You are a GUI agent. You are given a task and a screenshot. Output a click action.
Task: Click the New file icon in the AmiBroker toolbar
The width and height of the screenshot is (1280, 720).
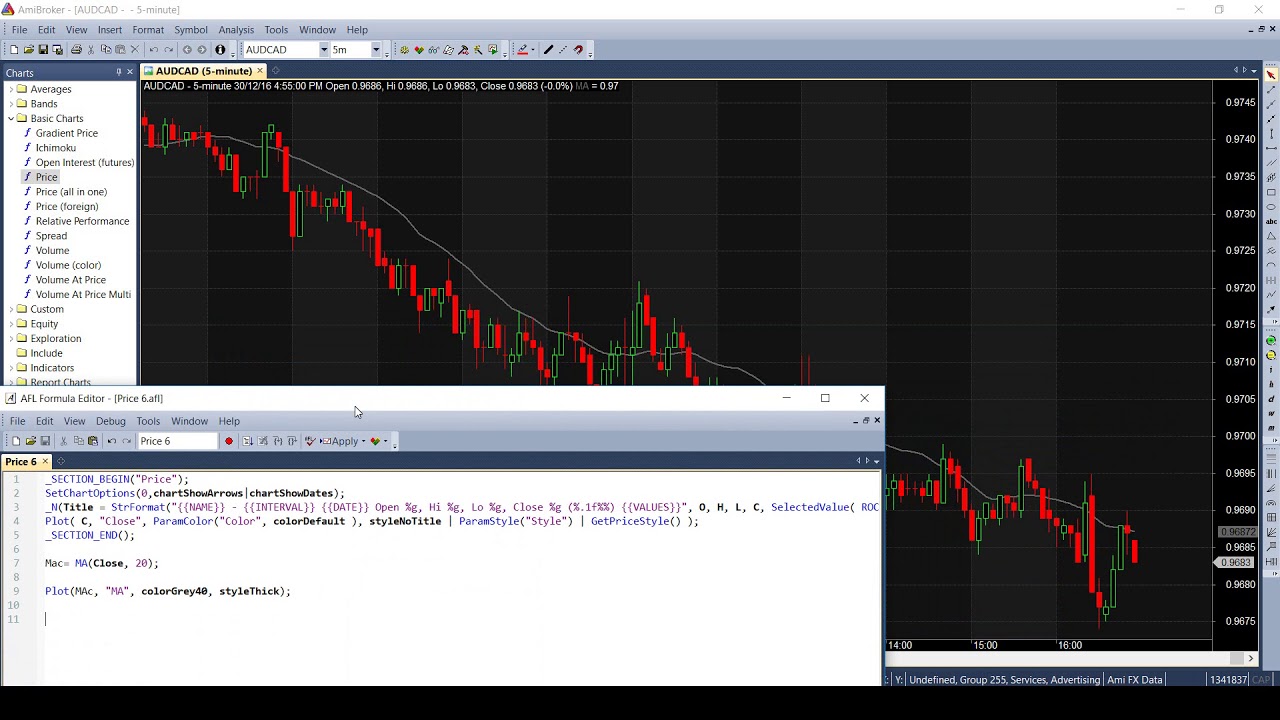(14, 50)
